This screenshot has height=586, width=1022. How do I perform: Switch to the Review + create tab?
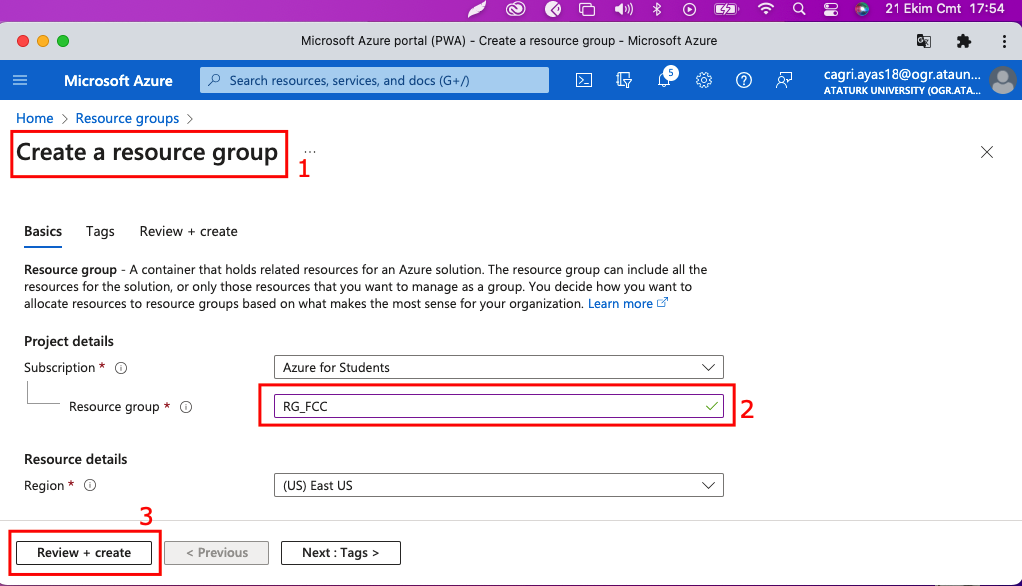point(188,231)
